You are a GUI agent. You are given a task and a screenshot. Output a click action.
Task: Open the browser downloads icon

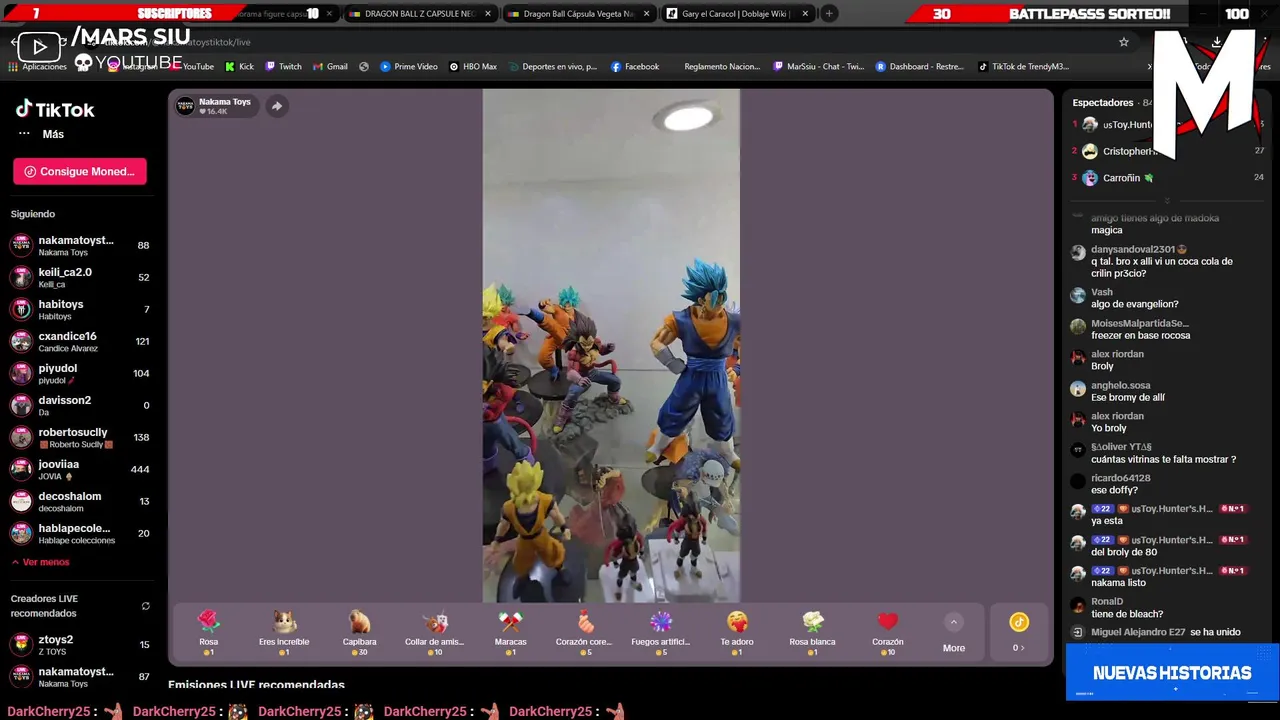pos(1216,42)
